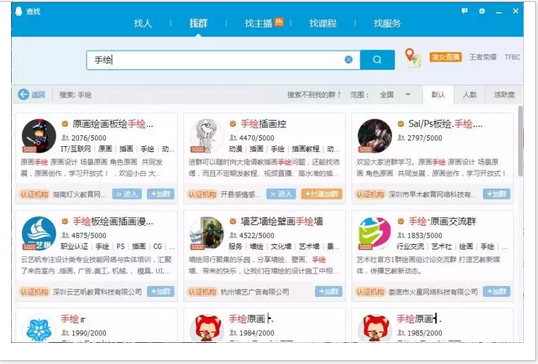Open the 手绘插画控 group avatar
The image size is (538, 364).
(207, 136)
